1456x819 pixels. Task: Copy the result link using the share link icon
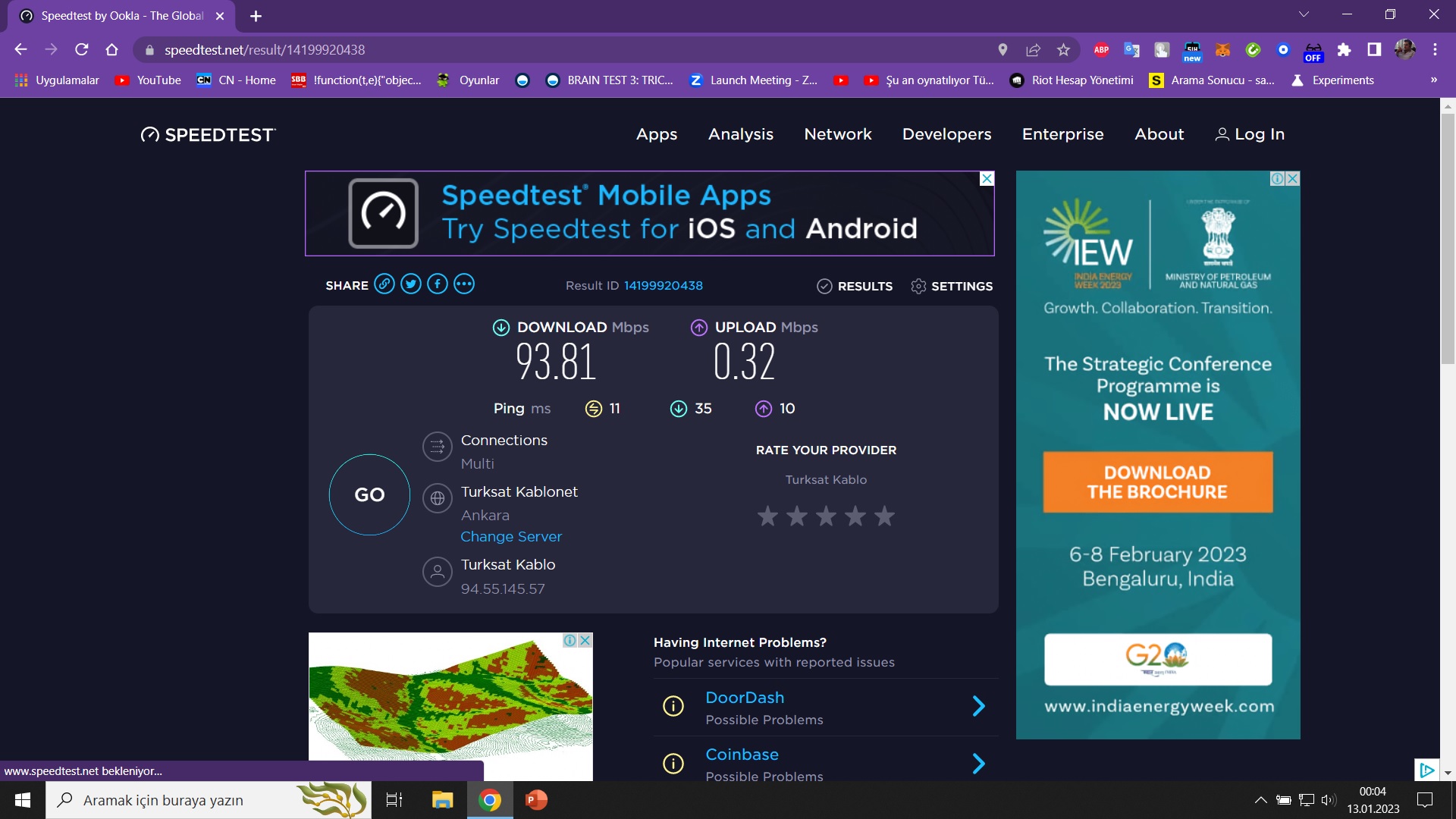(x=384, y=284)
